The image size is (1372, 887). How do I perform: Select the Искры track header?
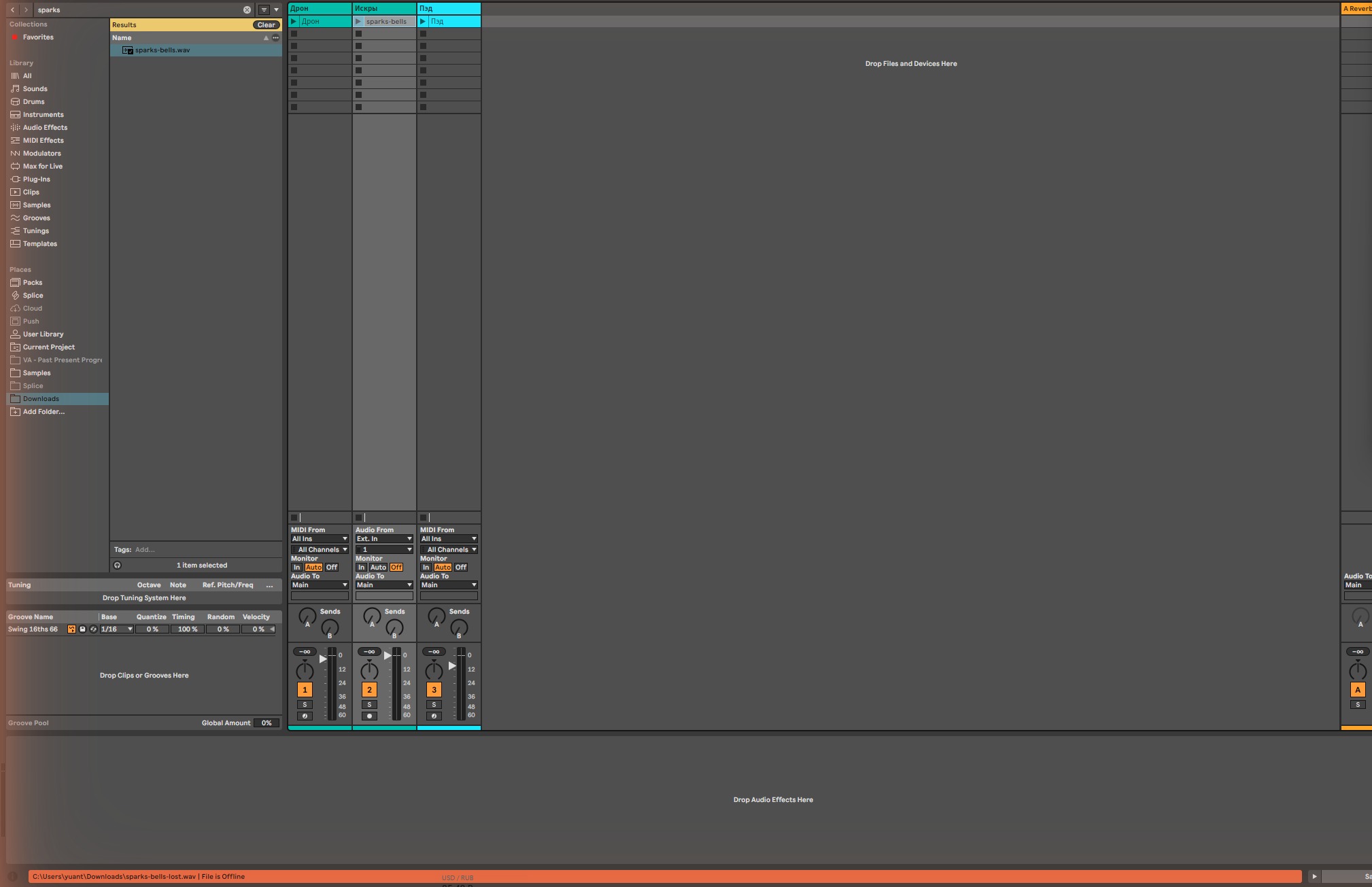point(384,9)
